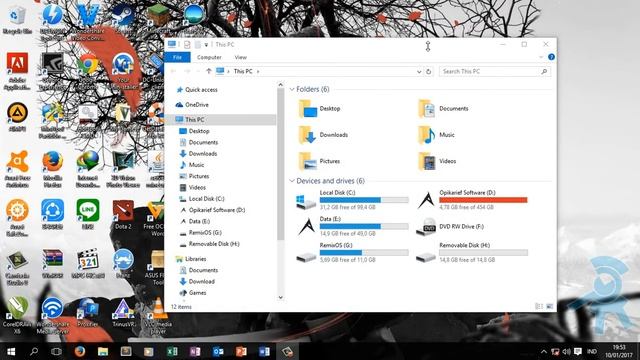640x360 pixels.
Task: Open Google Chrome desktop shortcut
Action: [x=88, y=71]
